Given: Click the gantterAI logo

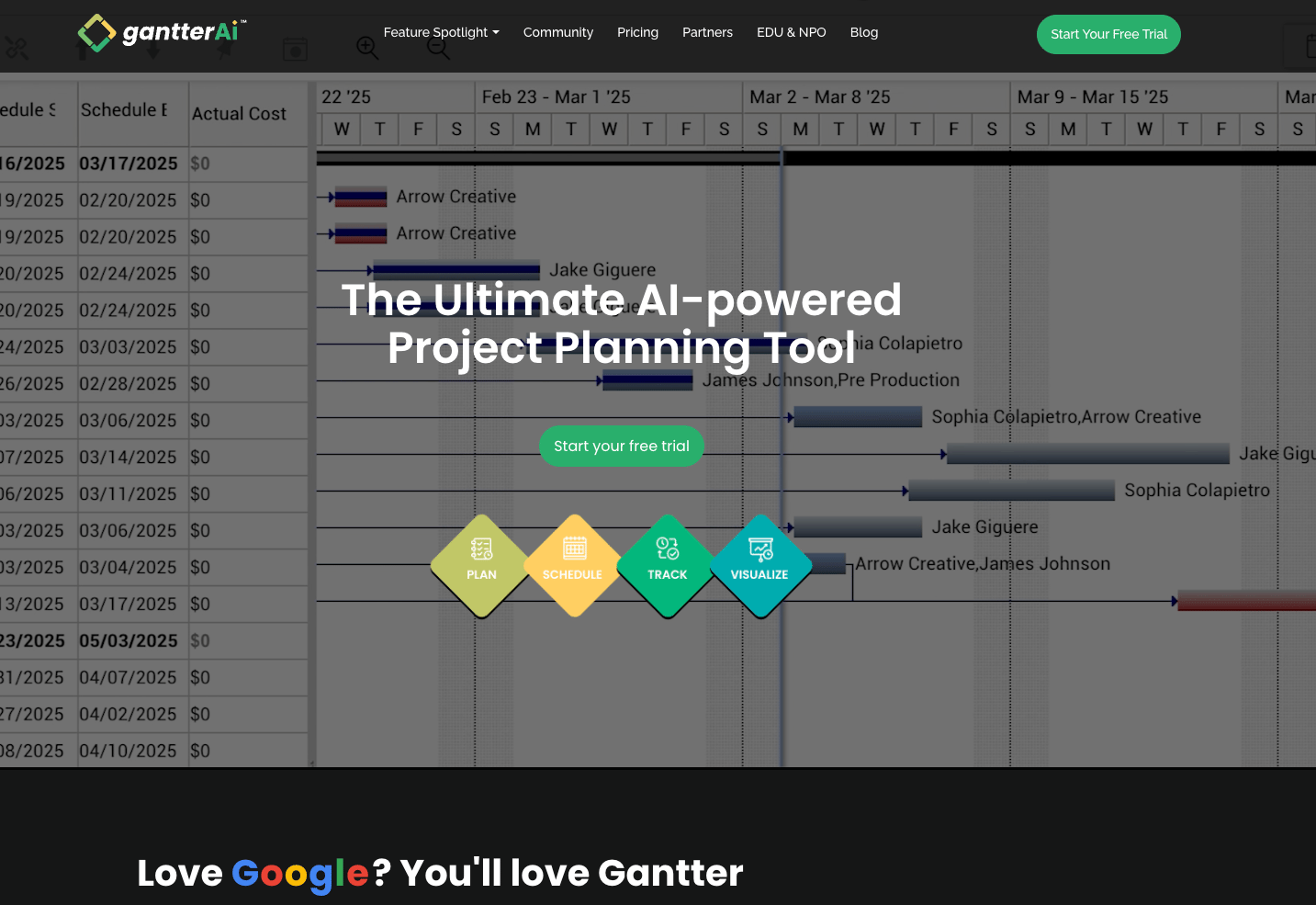Looking at the screenshot, I should [x=162, y=33].
